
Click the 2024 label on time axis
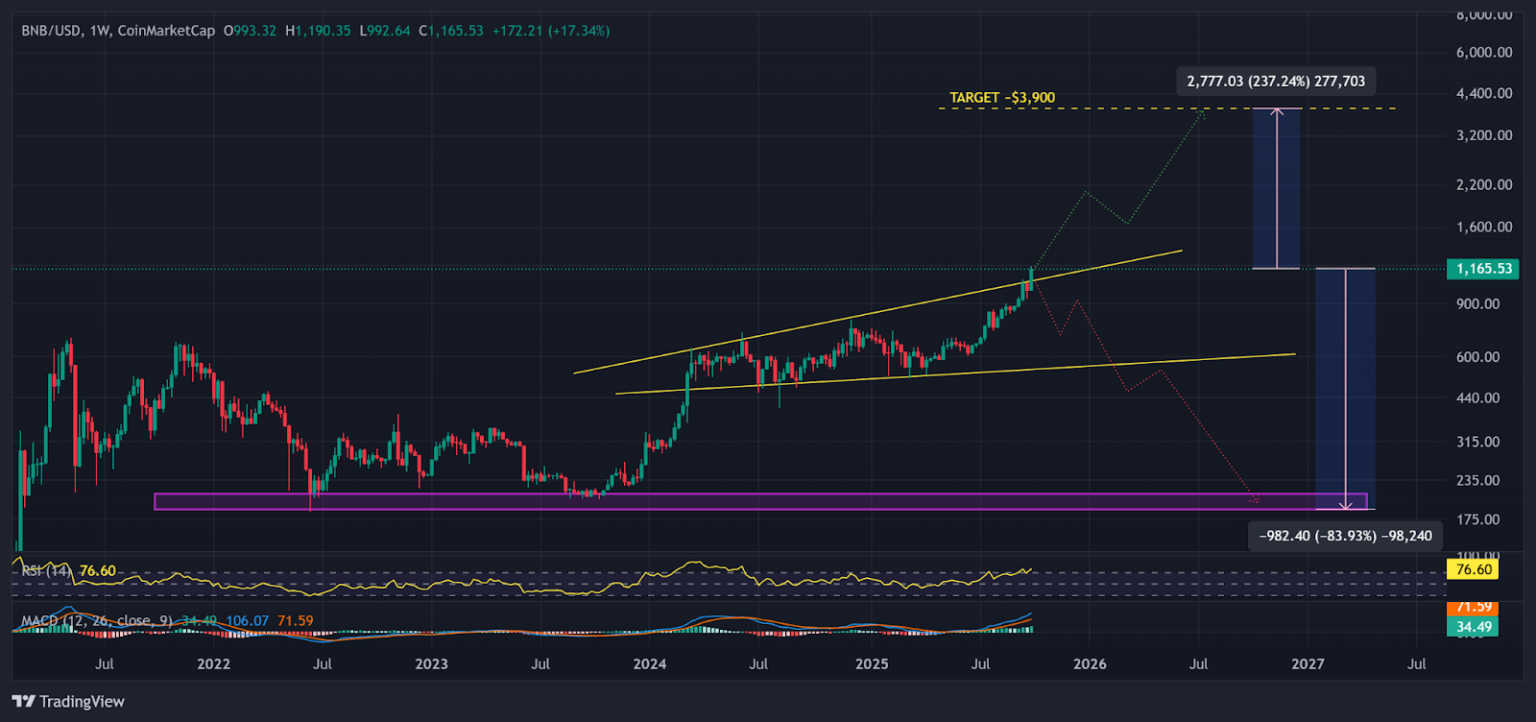coord(650,663)
